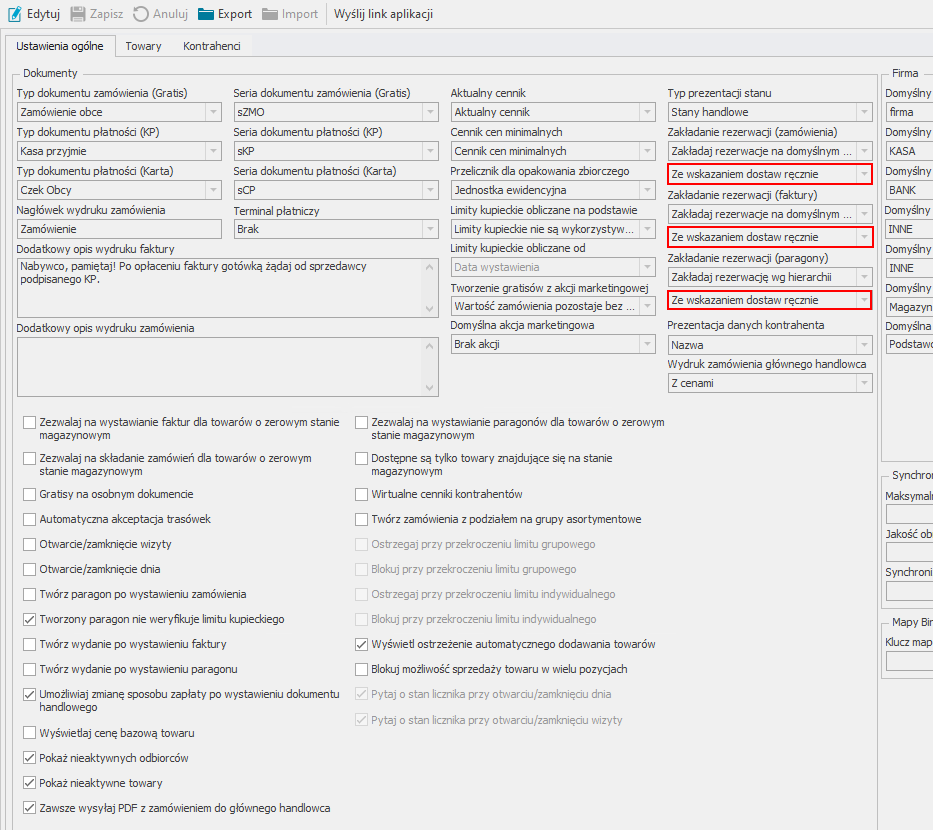
Task: Uncheck Pokaż nieaktywne towary
Action: click(29, 783)
